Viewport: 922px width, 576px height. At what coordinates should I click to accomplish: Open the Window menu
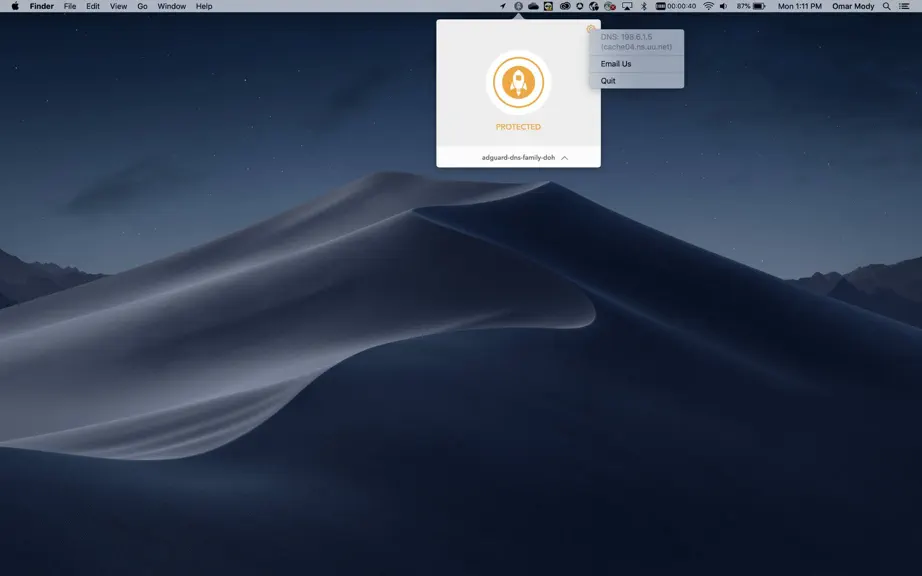pos(172,6)
